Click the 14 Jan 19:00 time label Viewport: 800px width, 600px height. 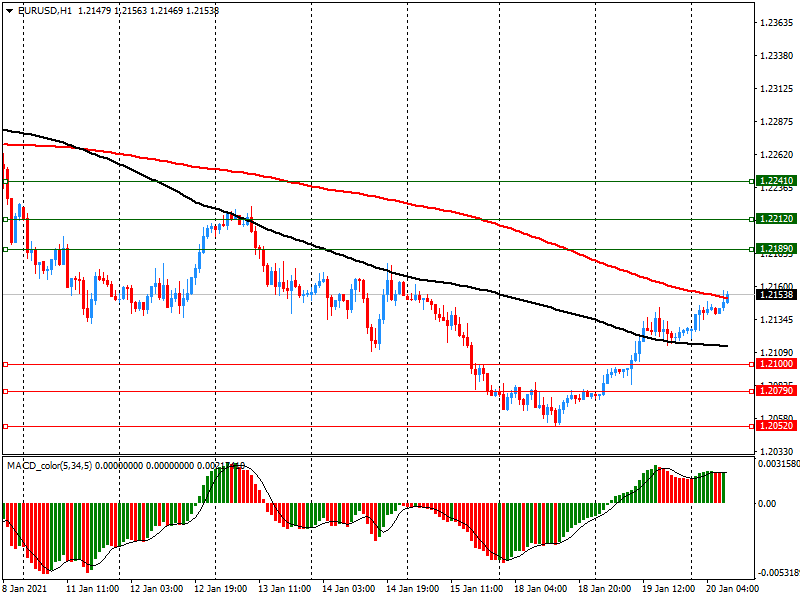(x=413, y=588)
